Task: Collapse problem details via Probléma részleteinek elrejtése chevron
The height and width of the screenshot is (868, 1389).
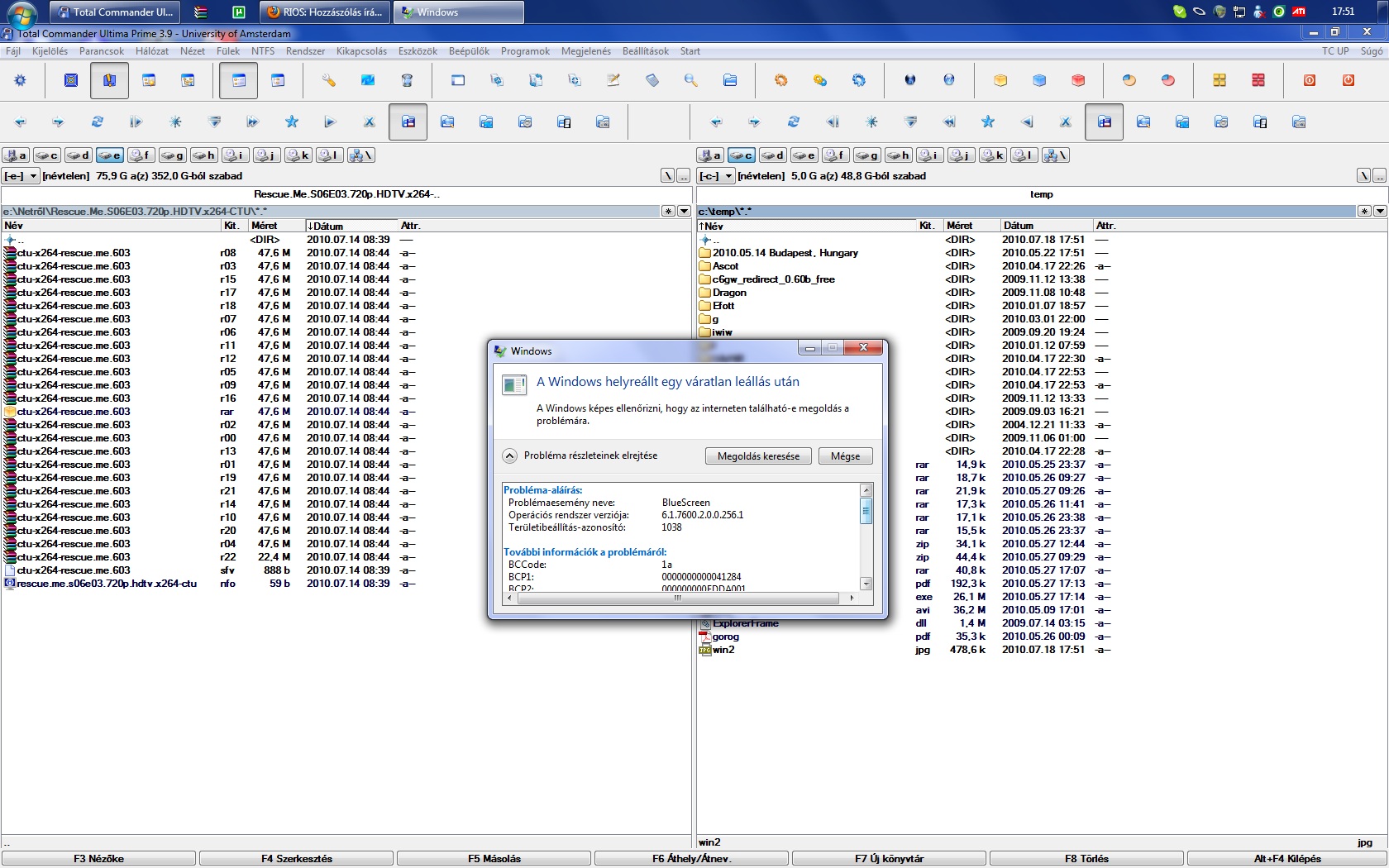Action: click(x=510, y=455)
